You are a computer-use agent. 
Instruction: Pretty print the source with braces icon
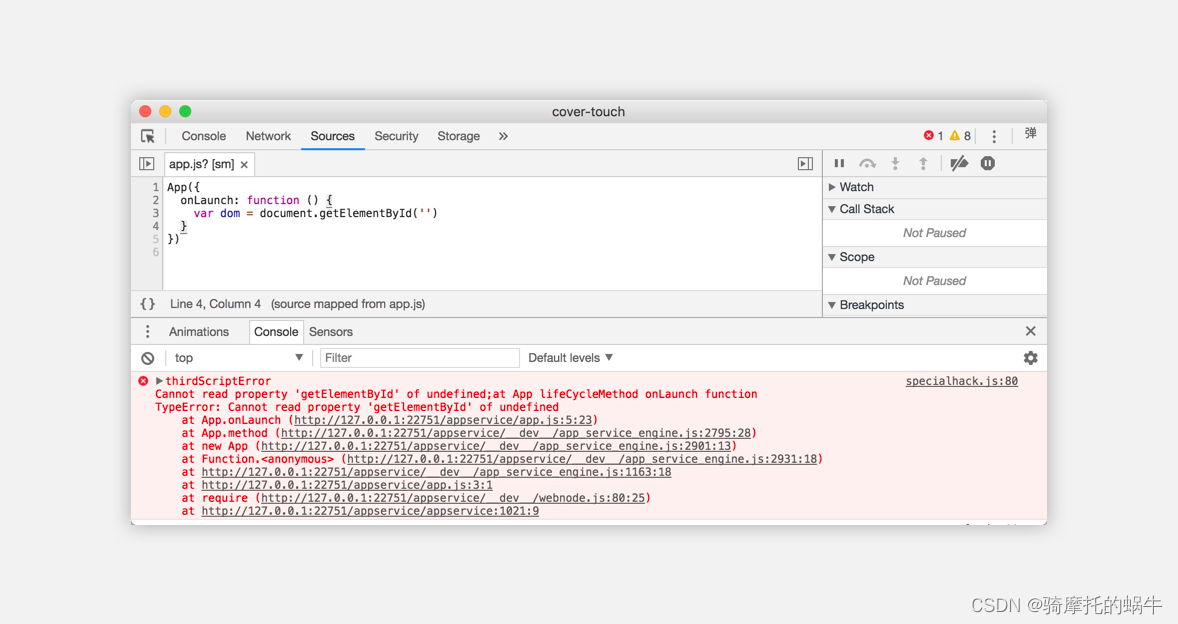point(148,304)
